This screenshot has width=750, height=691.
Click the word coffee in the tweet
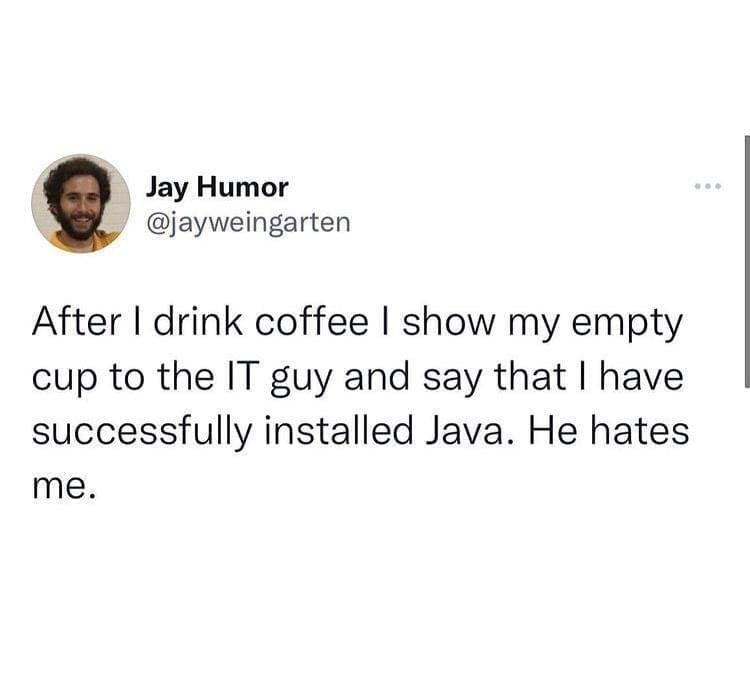311,322
